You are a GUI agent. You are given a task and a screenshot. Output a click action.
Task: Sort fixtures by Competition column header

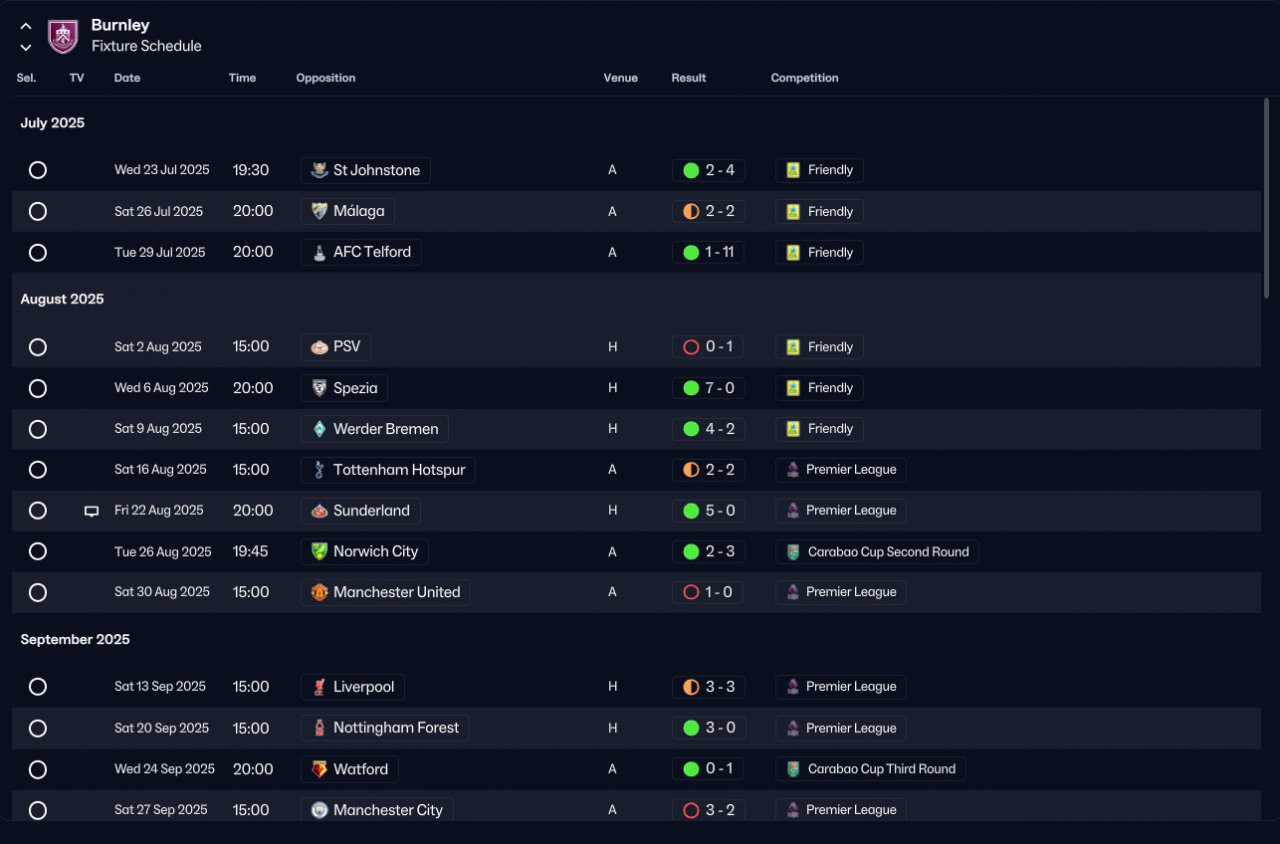tap(804, 78)
